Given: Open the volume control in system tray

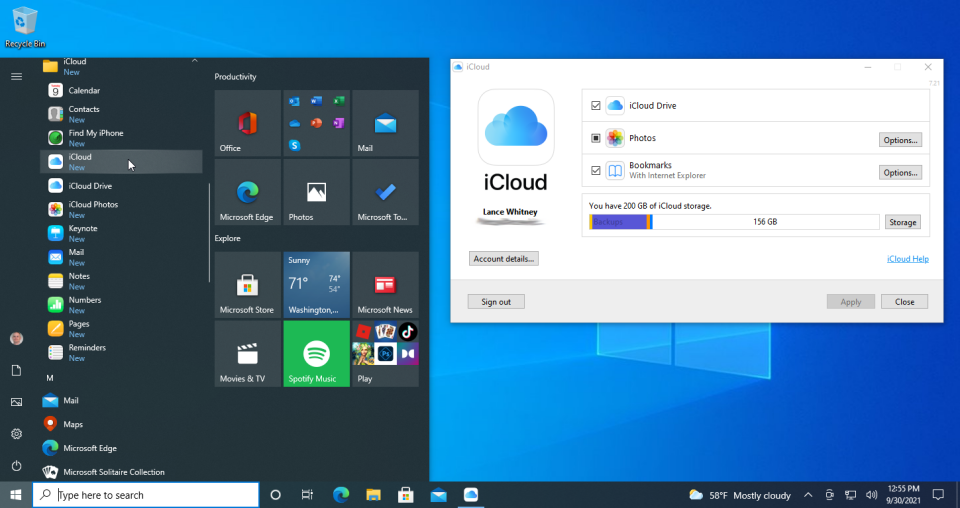Looking at the screenshot, I should coord(871,495).
